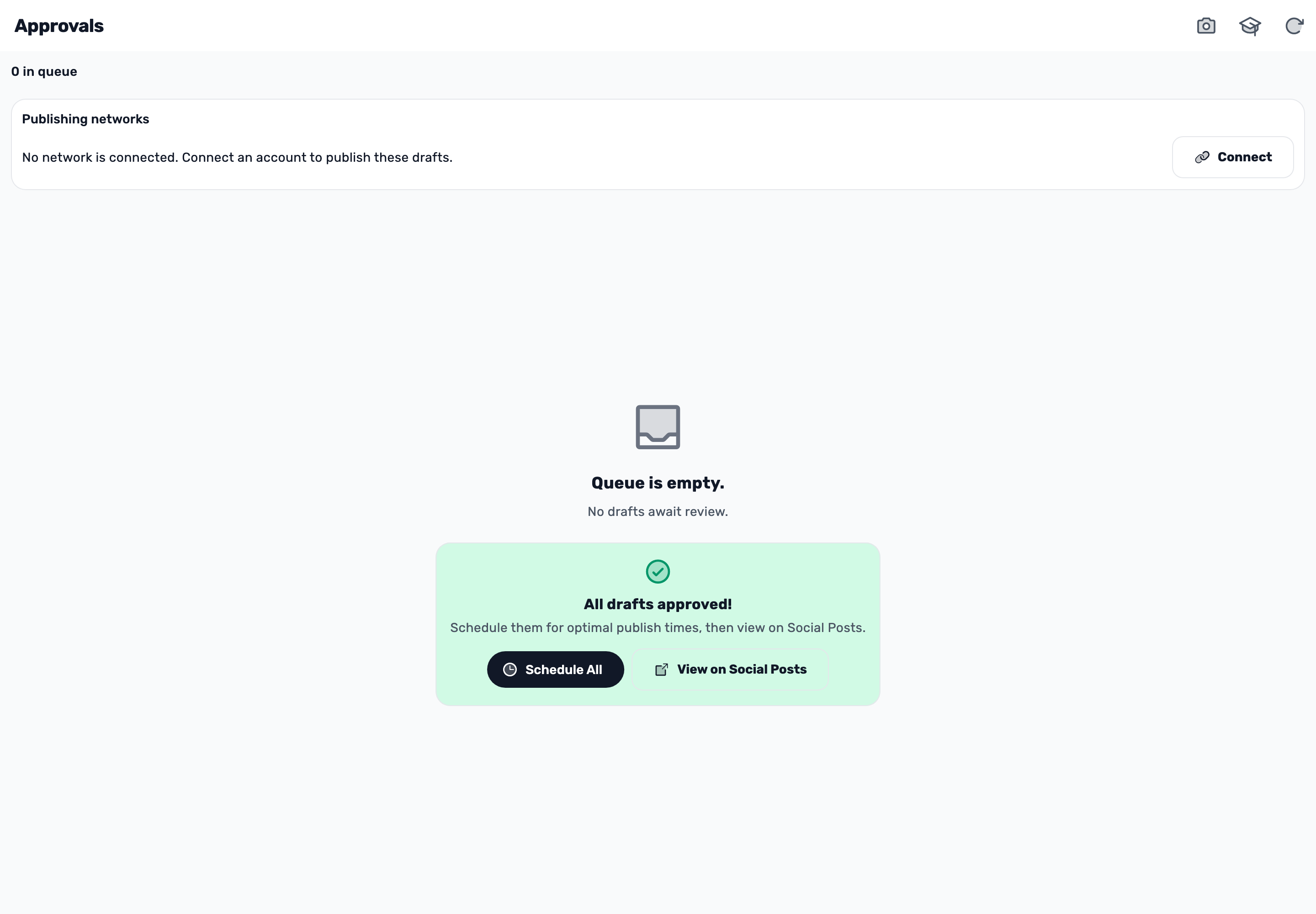
Task: Click the empty inbox tray icon
Action: tap(658, 427)
